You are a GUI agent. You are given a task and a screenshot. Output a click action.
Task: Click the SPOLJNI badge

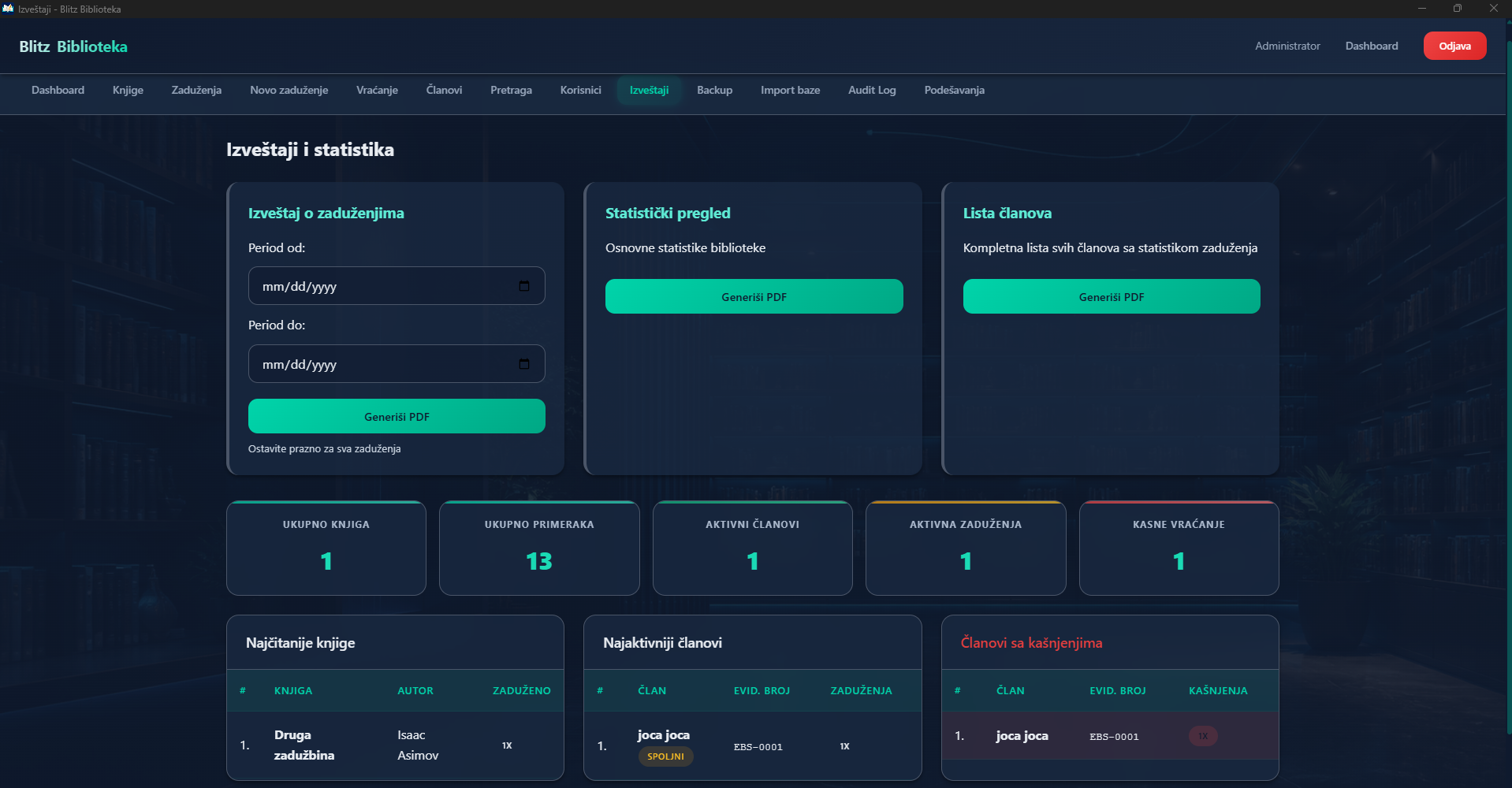pos(665,756)
